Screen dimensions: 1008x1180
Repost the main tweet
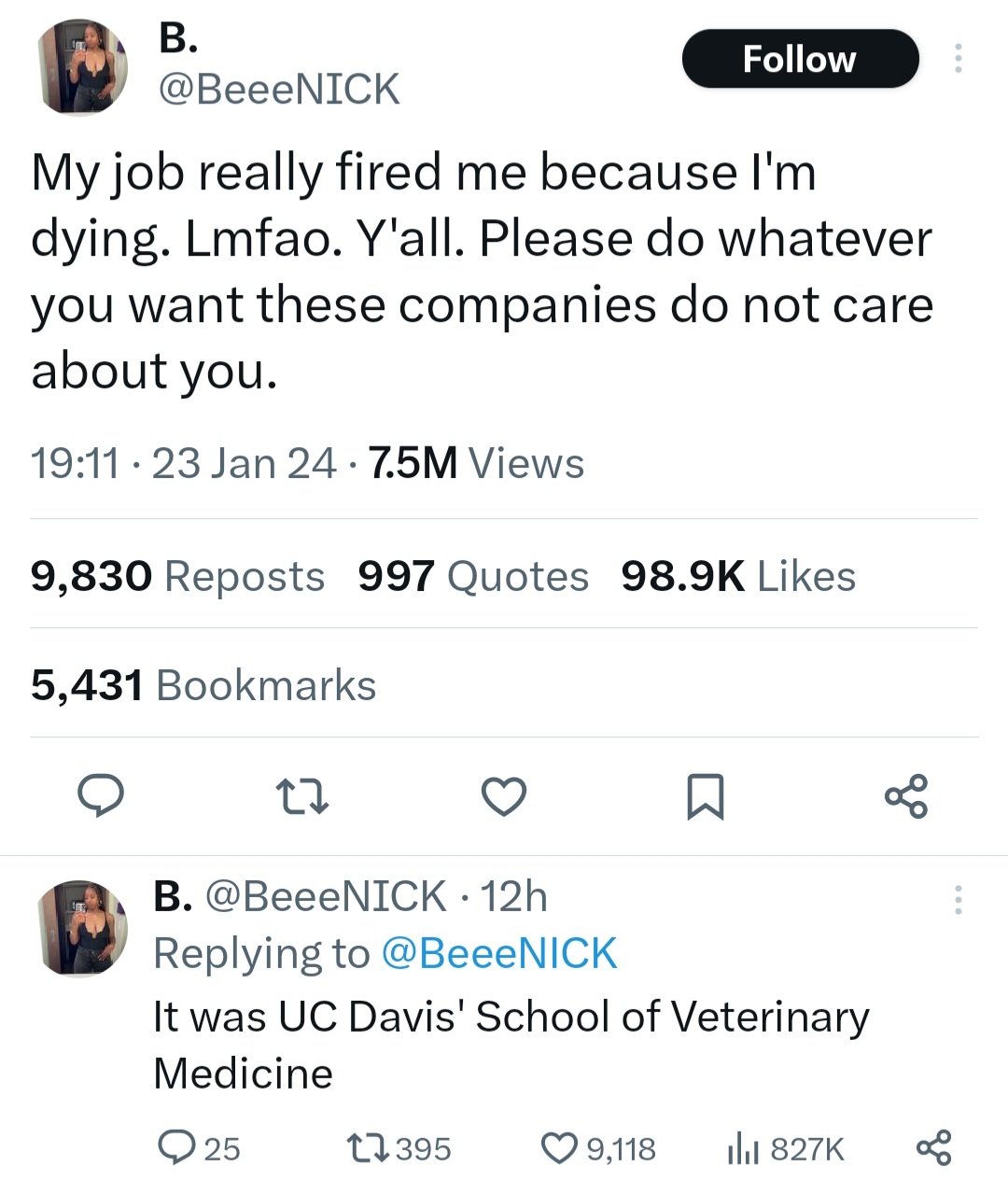click(302, 796)
